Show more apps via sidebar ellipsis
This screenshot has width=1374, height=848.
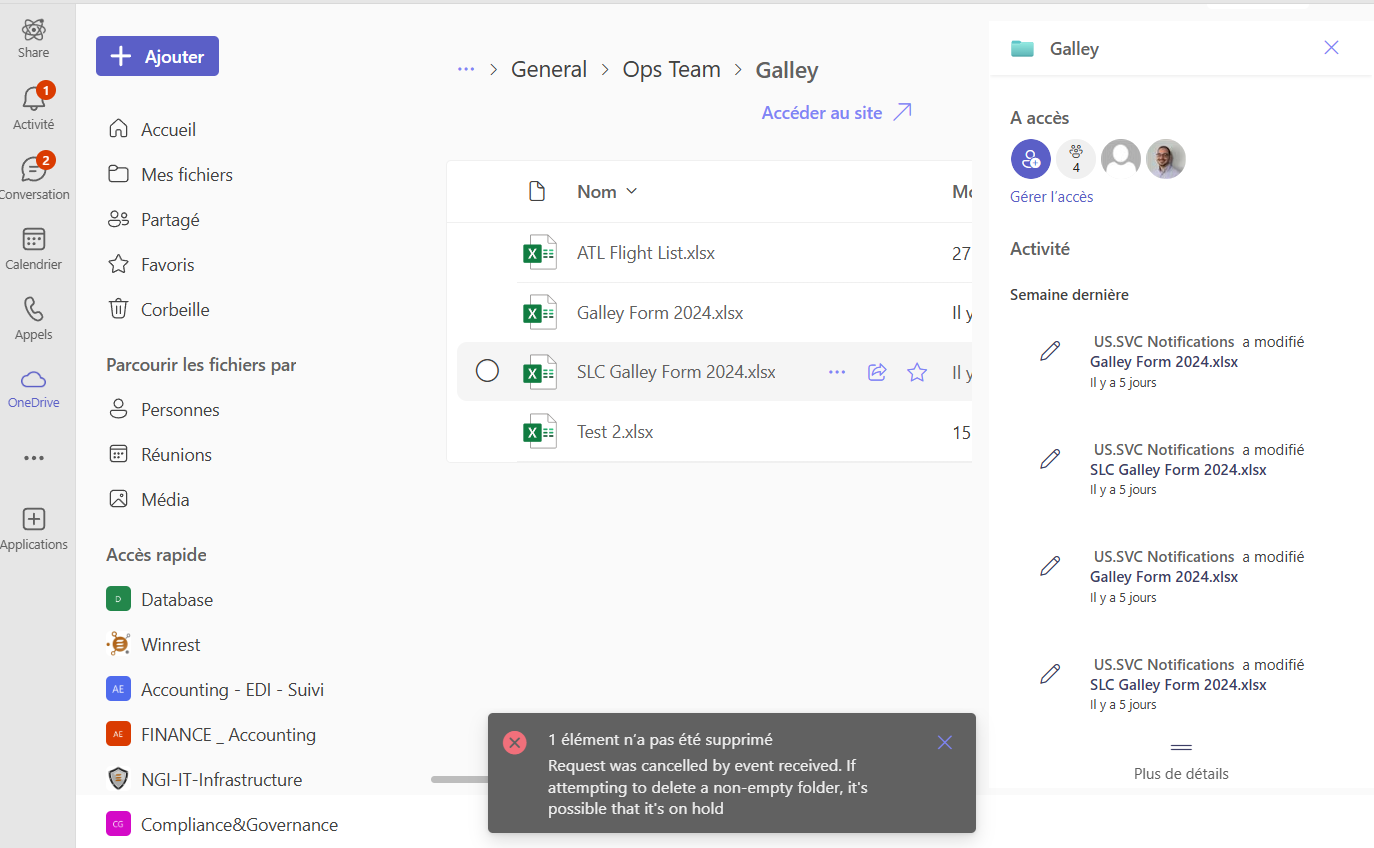pyautogui.click(x=33, y=458)
